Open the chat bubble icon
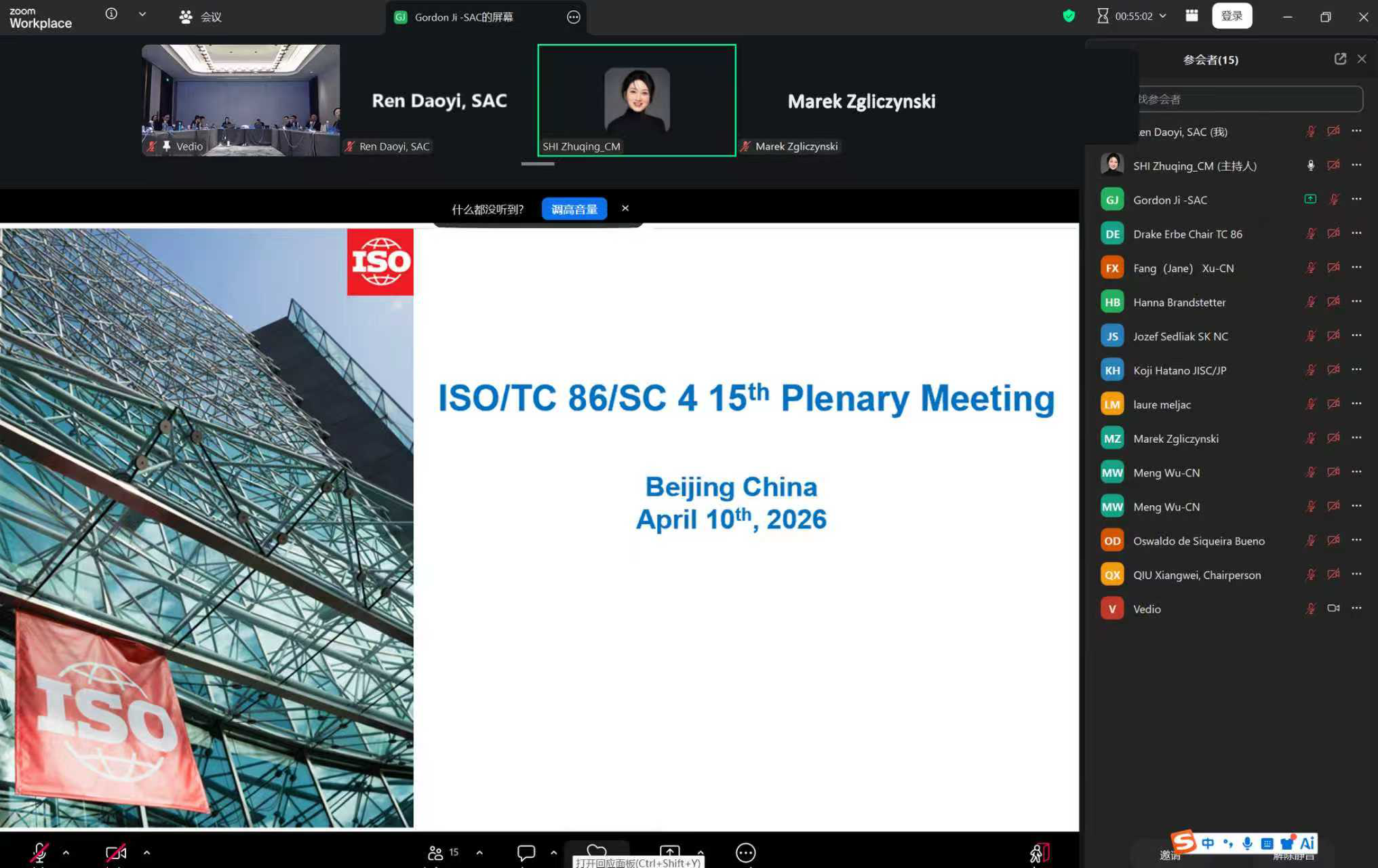 click(526, 852)
